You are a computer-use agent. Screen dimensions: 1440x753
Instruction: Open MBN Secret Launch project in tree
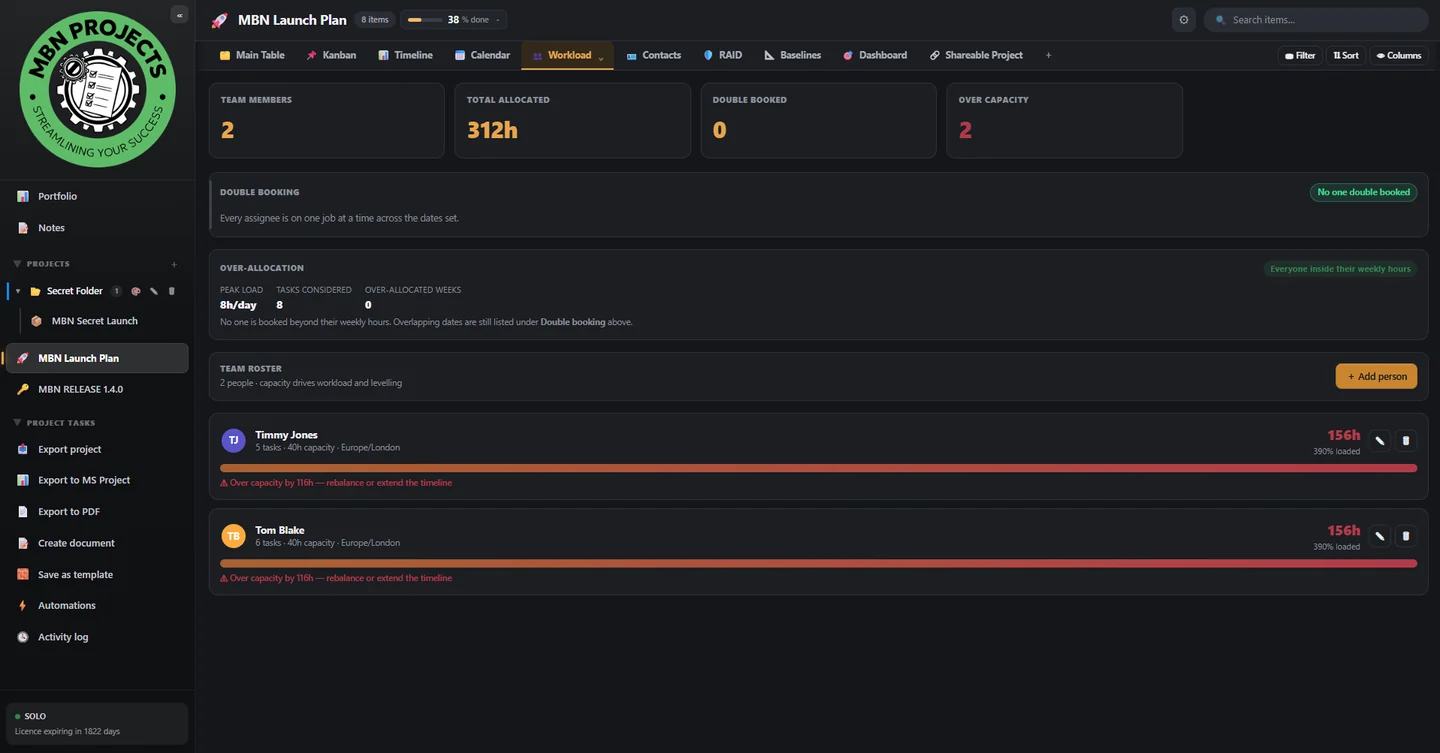pyautogui.click(x=97, y=321)
